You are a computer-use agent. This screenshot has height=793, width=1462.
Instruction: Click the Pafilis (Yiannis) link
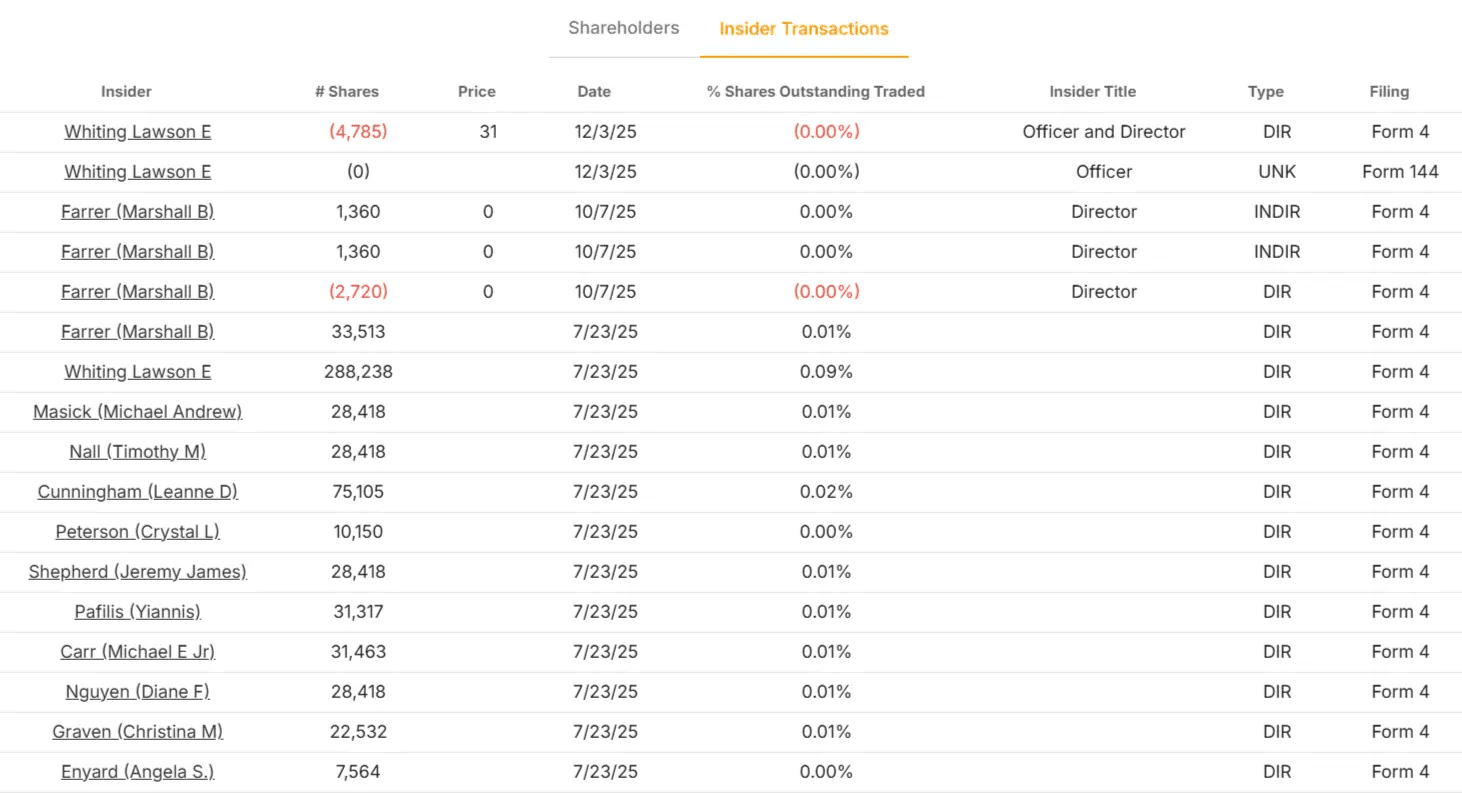point(137,612)
